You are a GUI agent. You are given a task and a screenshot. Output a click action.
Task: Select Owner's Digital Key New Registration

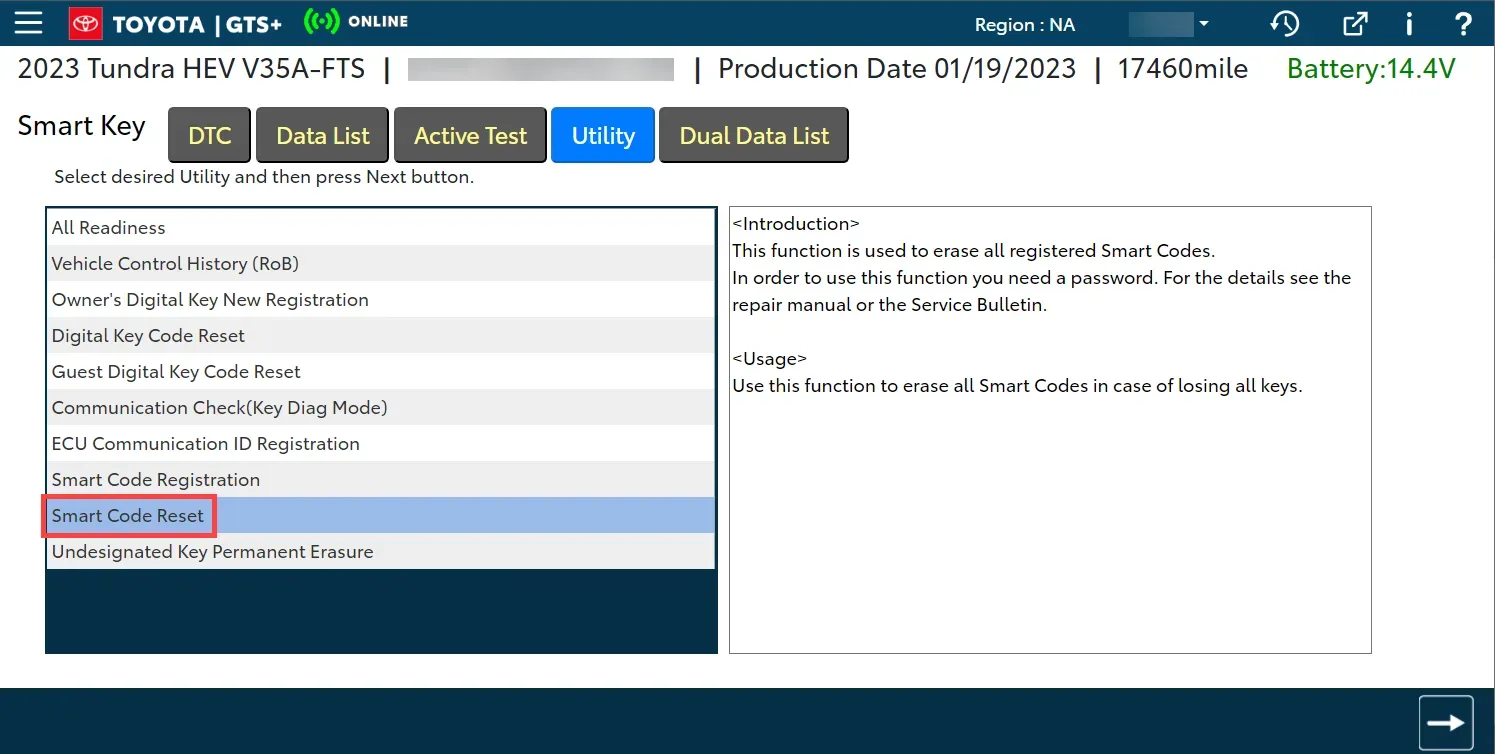[x=381, y=299]
